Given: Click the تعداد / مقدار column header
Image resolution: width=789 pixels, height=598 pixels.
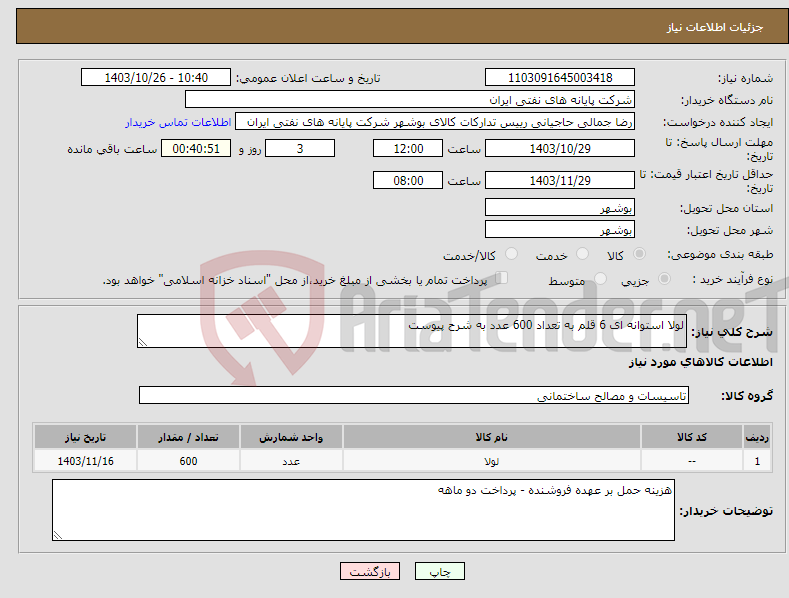Looking at the screenshot, I should (188, 437).
